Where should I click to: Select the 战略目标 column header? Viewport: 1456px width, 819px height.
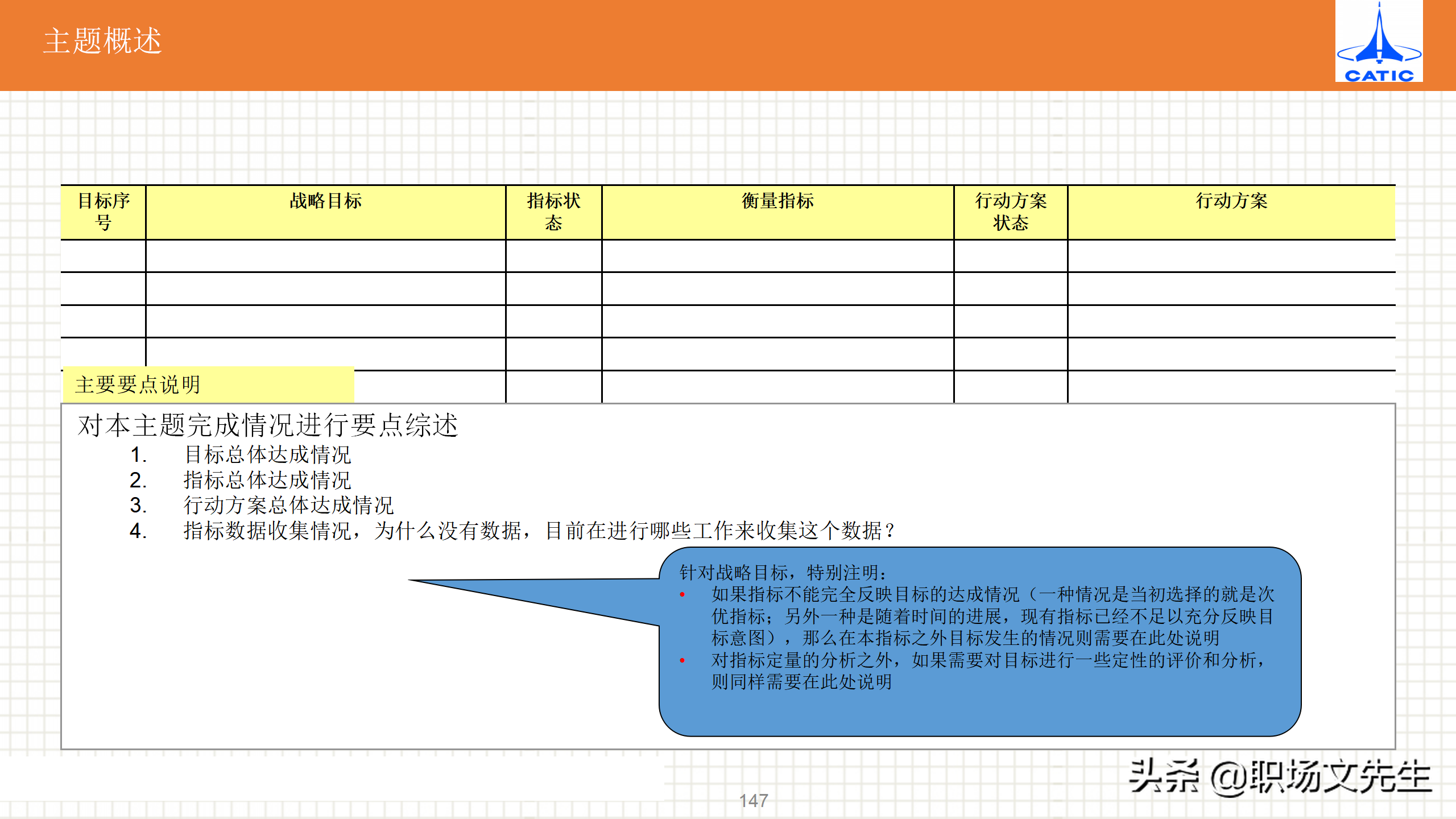(325, 201)
